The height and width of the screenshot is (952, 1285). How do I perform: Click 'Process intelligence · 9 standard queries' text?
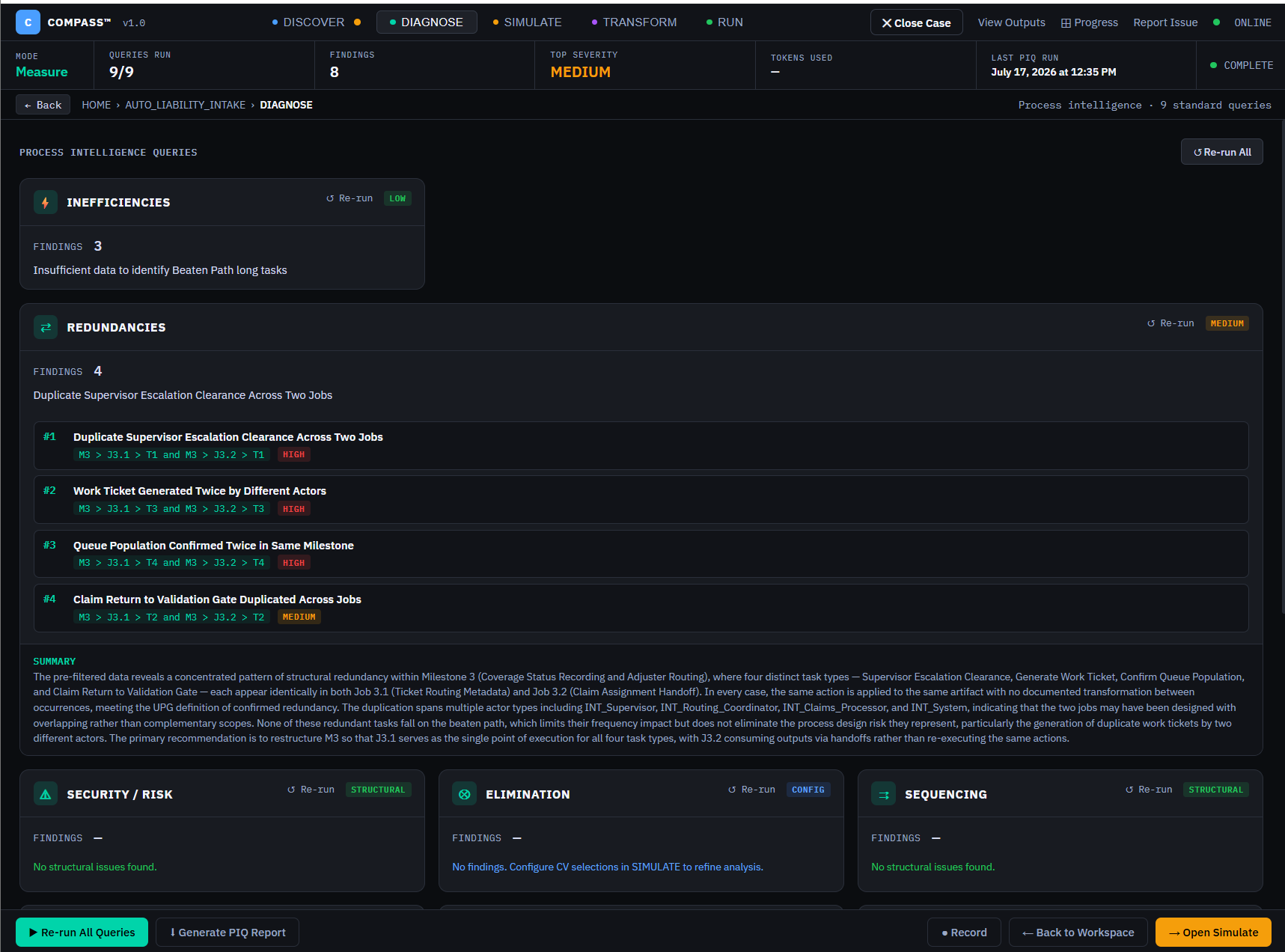tap(1144, 105)
